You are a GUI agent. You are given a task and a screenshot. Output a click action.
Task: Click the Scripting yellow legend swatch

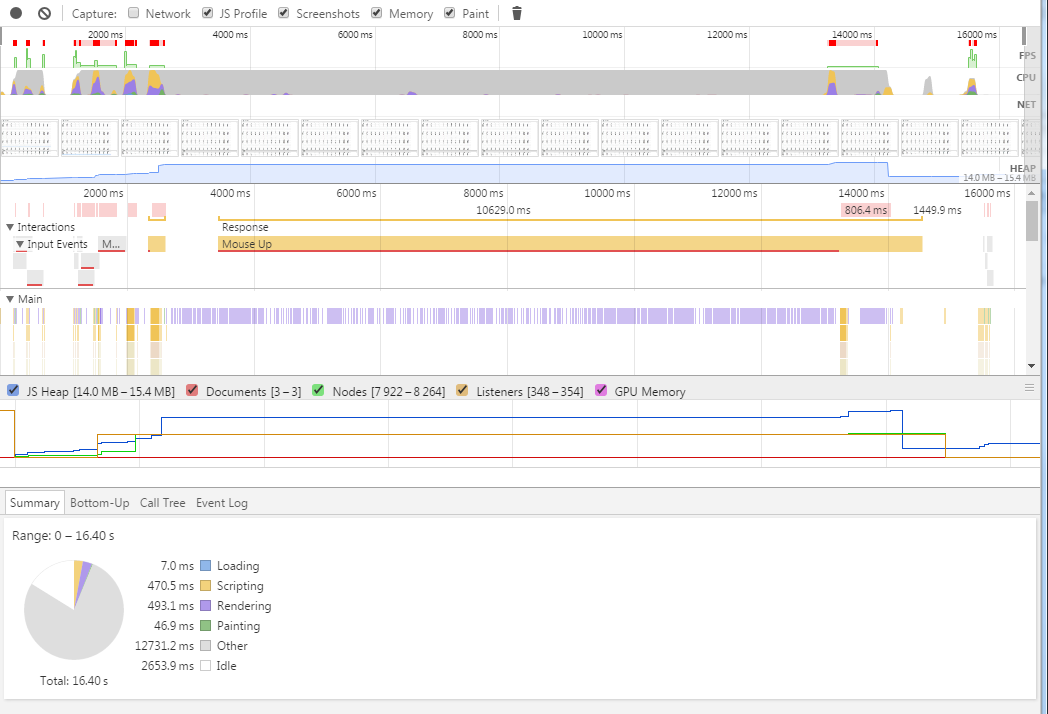coord(206,586)
